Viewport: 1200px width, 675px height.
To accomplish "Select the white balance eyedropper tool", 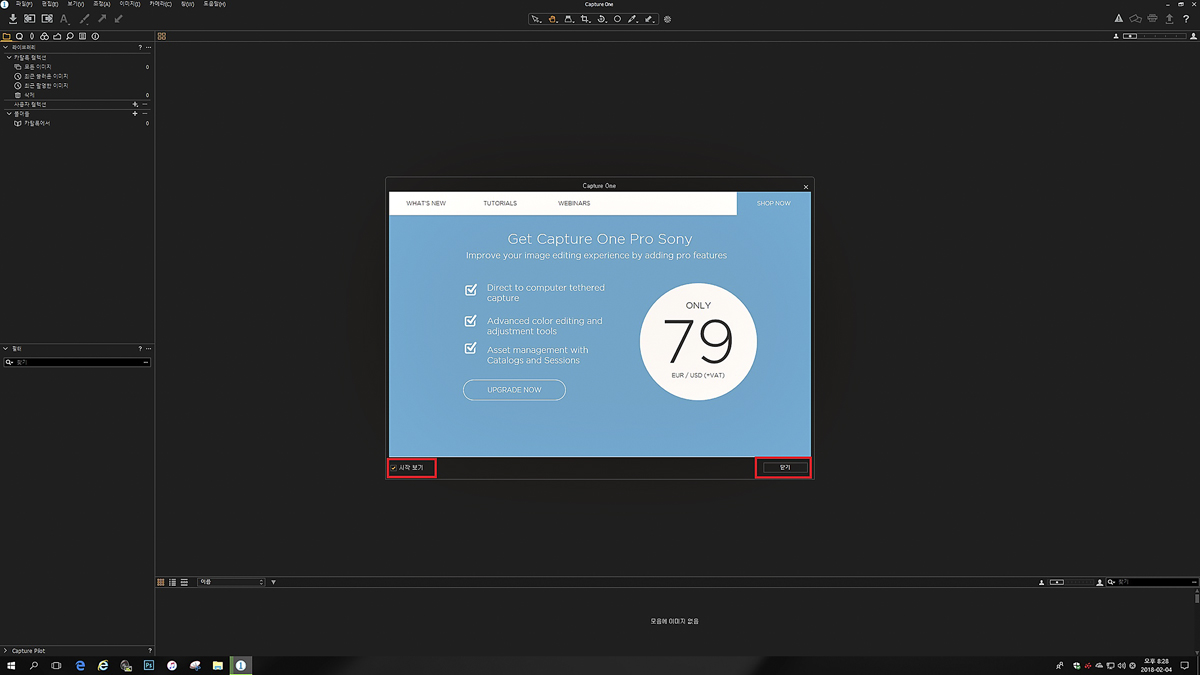I will (633, 19).
